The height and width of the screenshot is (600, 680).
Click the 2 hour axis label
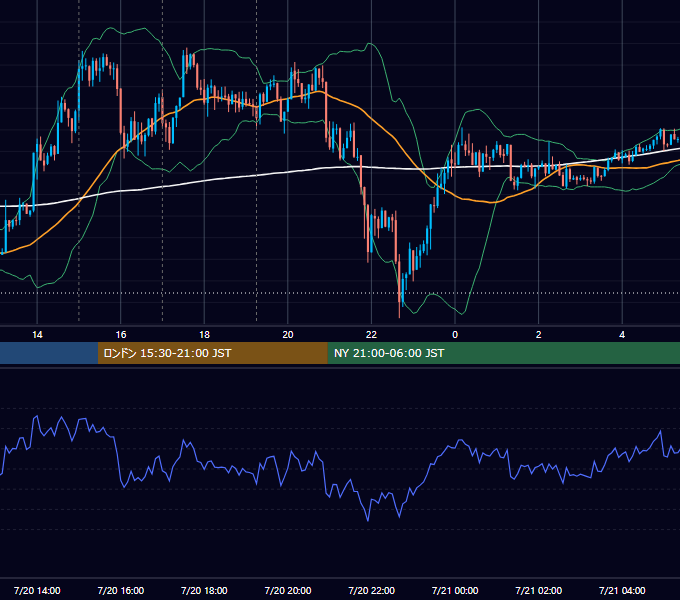539,335
